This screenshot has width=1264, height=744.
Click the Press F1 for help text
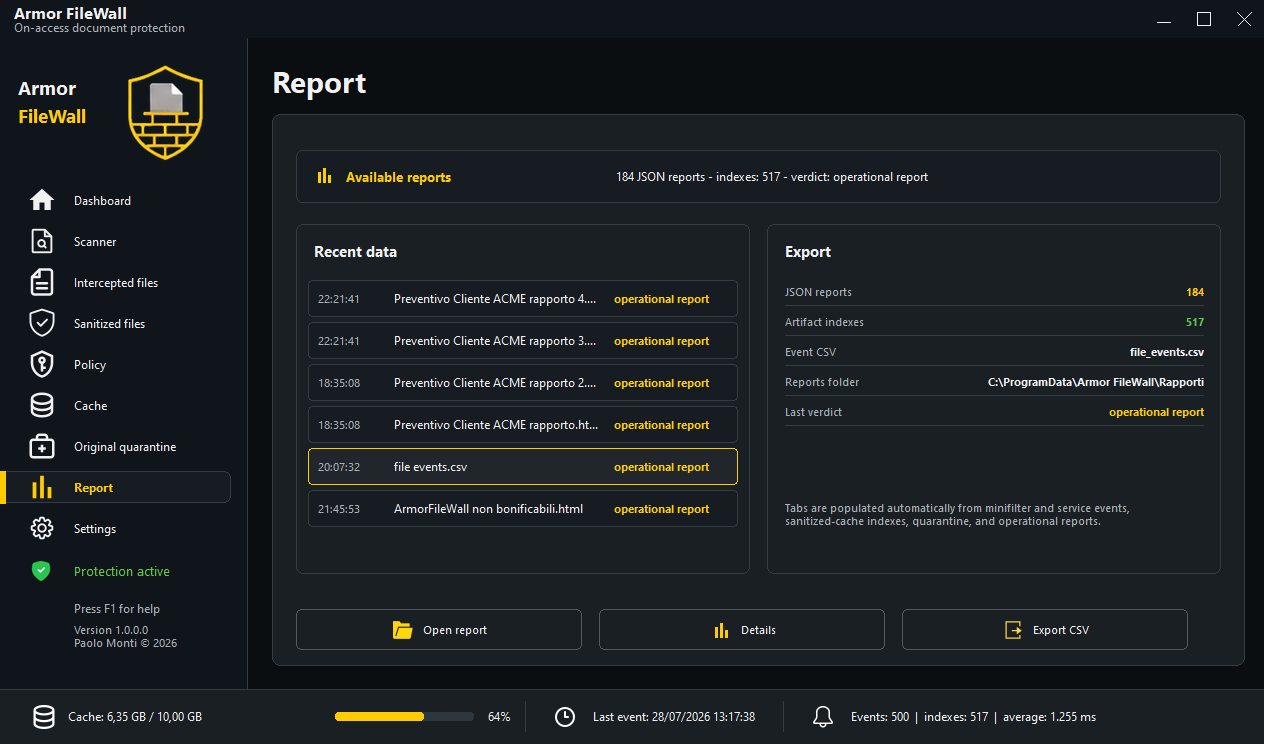(x=117, y=609)
